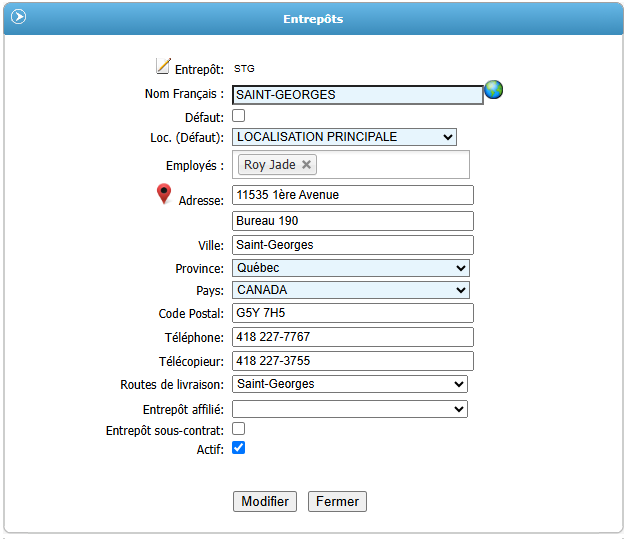Focus the Nom Français field SAINT-GEORGES
The image size is (627, 539).
click(357, 95)
